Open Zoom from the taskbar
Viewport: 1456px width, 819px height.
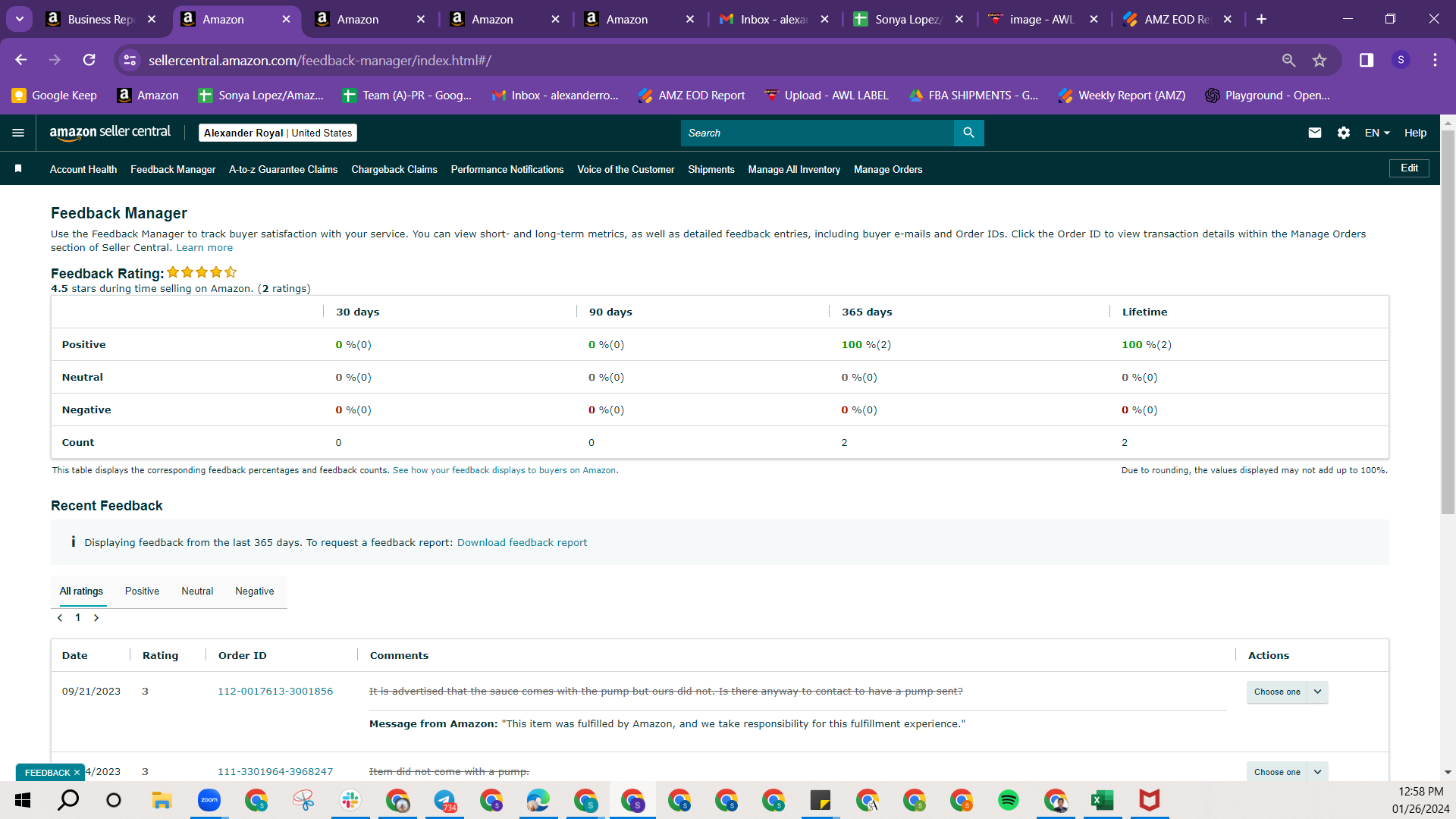coord(209,800)
